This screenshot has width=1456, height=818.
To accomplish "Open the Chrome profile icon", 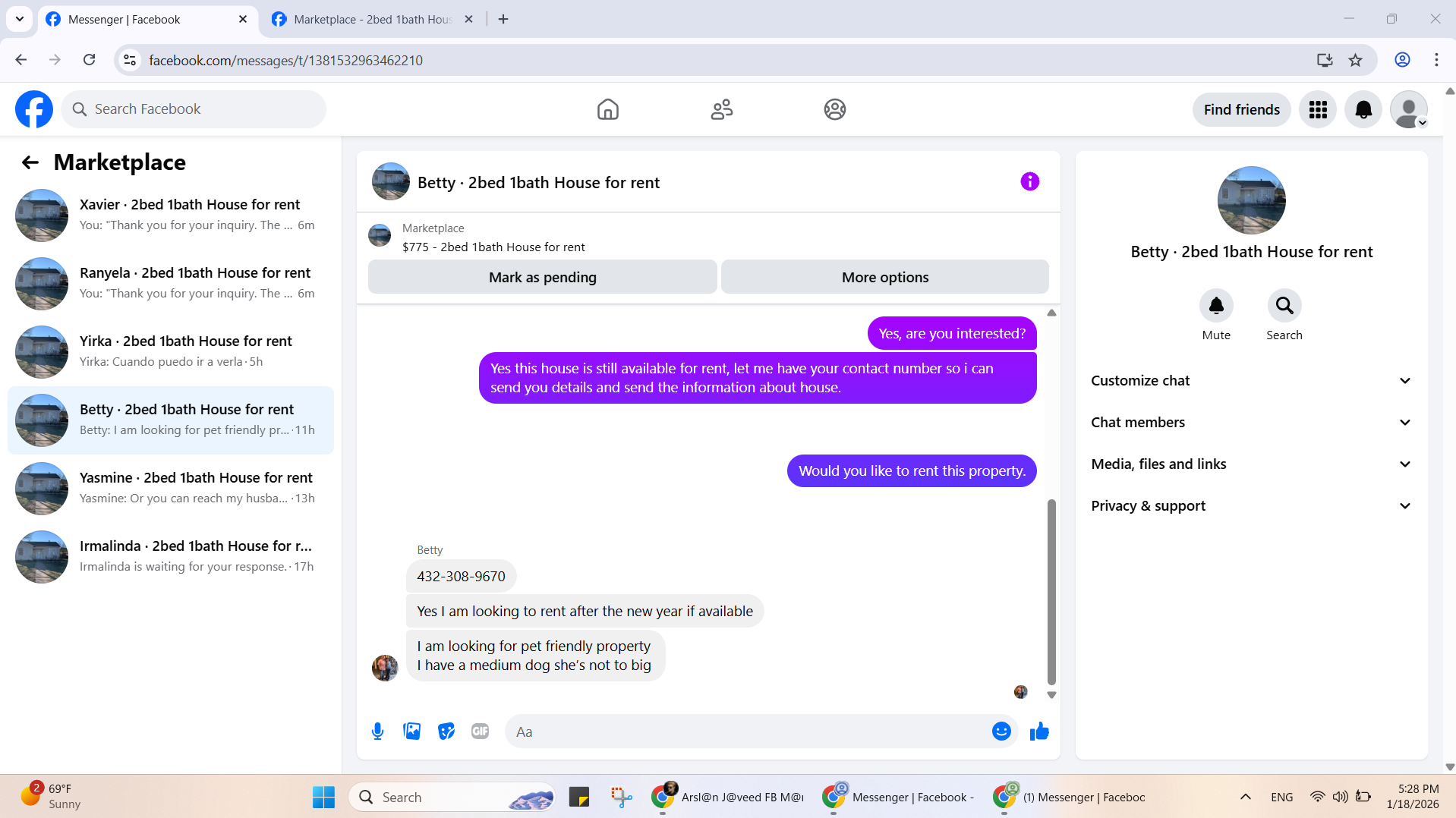I will click(1402, 60).
